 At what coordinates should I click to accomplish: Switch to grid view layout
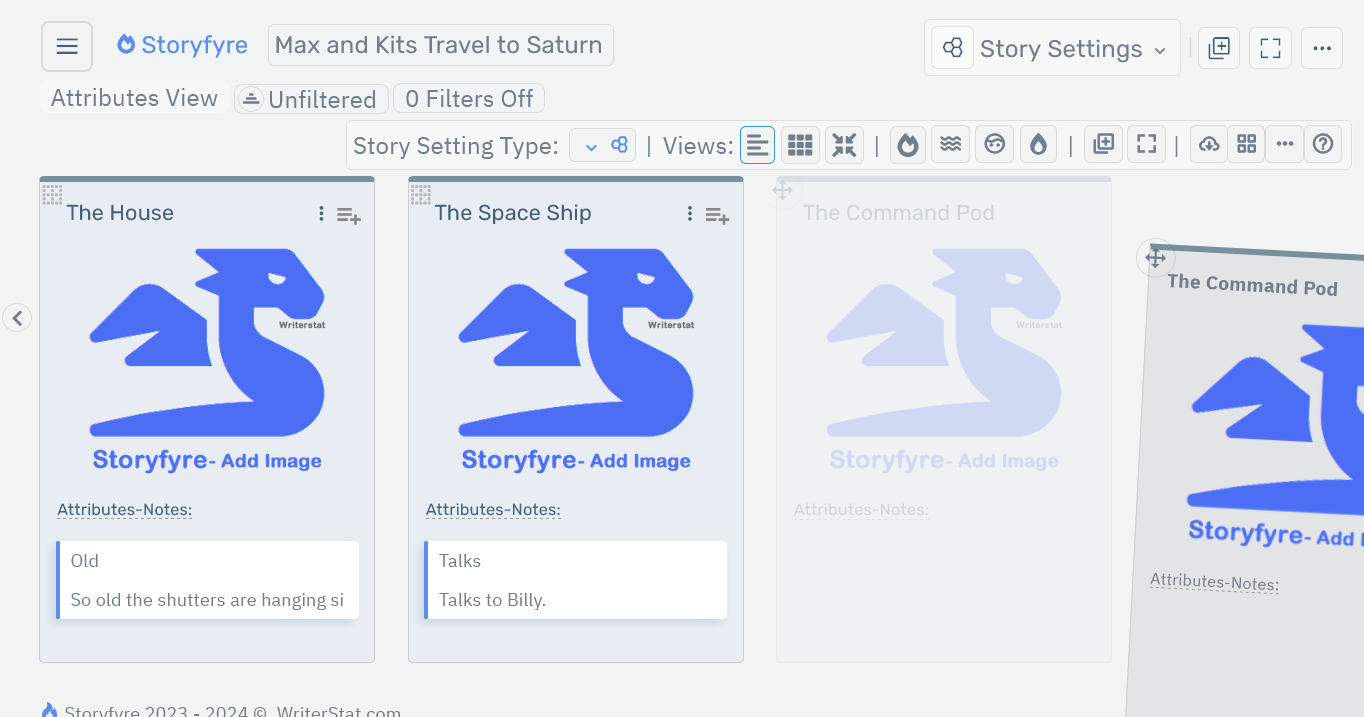800,144
